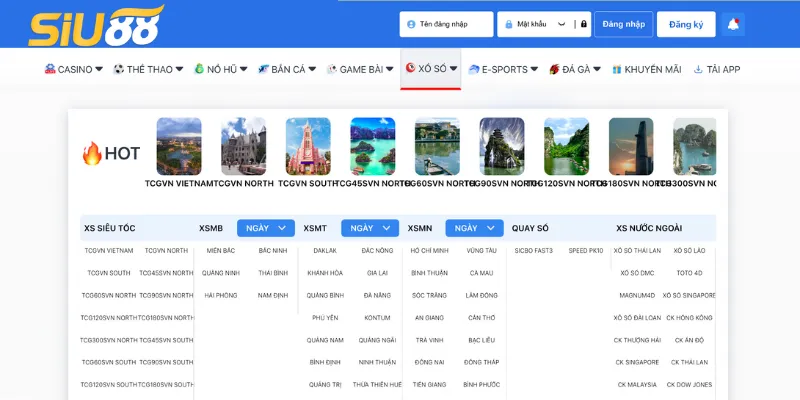Expand the BẮN CÁ dropdown arrow
This screenshot has width=800, height=400.
312,69
